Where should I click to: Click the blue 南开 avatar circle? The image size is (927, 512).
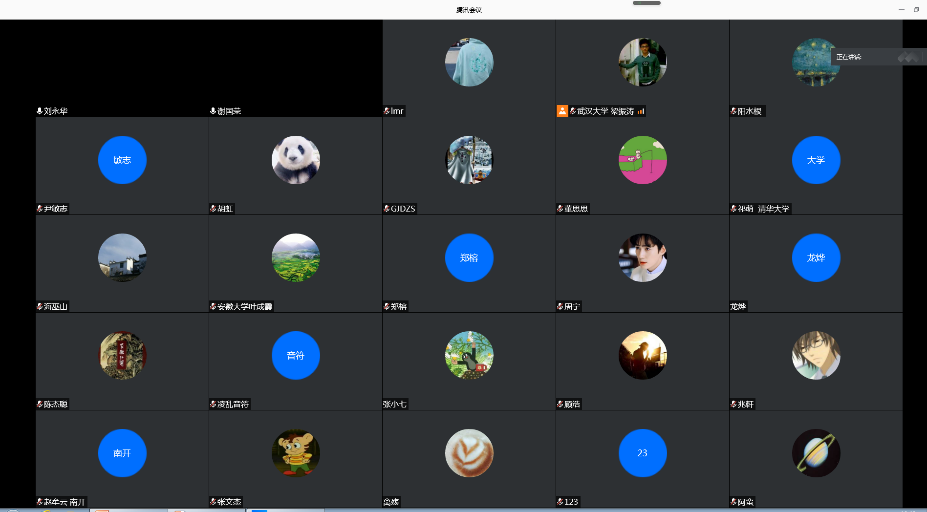pyautogui.click(x=122, y=453)
